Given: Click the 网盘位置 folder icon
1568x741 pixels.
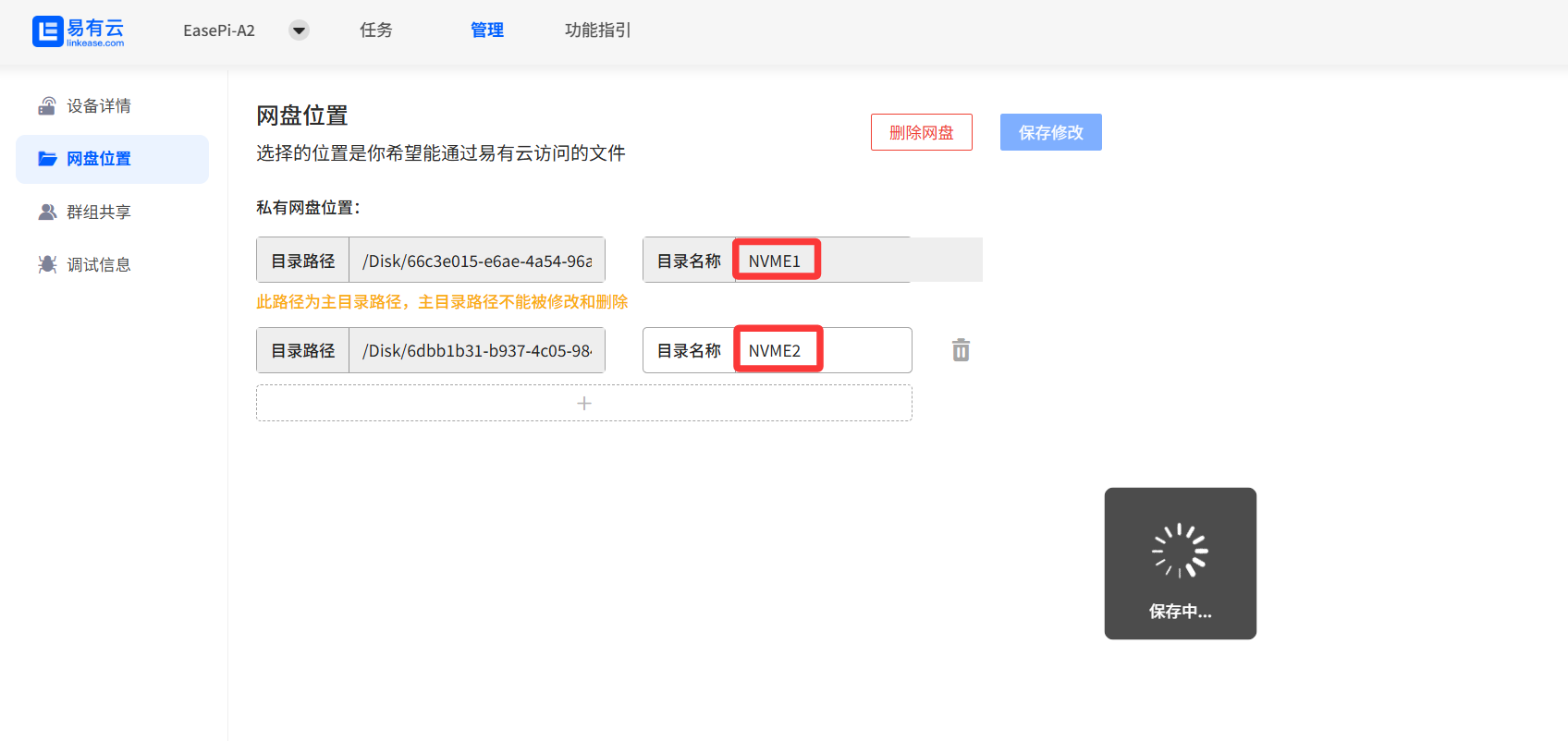Looking at the screenshot, I should (x=47, y=159).
